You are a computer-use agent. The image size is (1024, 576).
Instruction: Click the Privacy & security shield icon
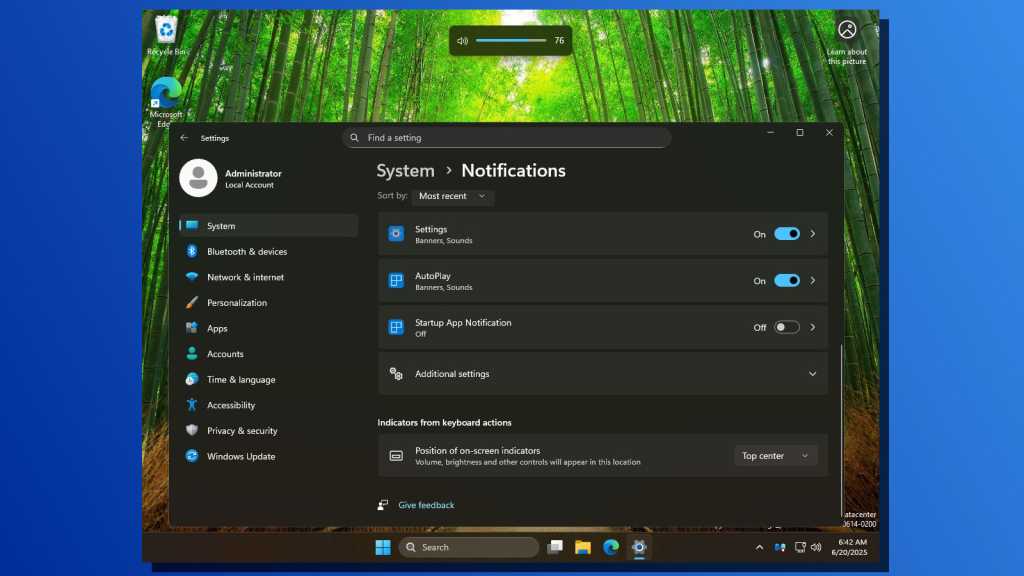[x=192, y=431]
